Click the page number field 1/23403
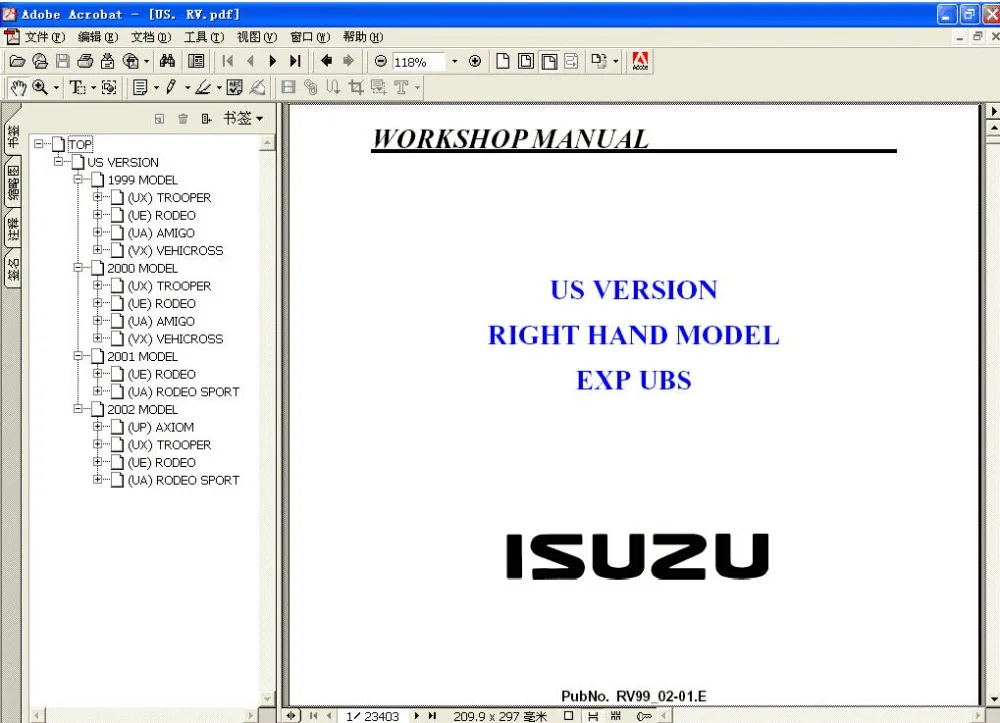 coord(372,717)
